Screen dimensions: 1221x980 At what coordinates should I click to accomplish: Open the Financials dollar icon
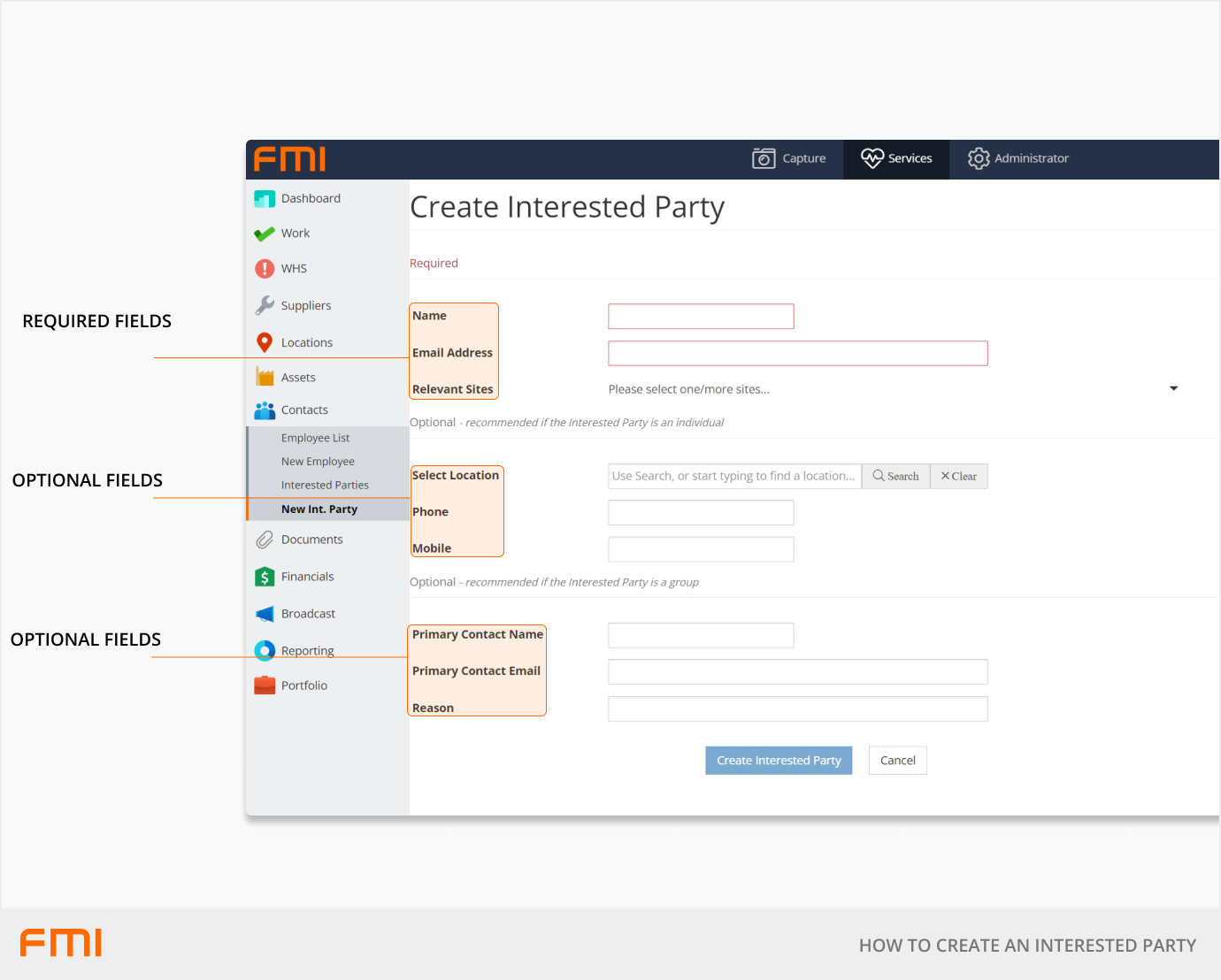pos(264,577)
